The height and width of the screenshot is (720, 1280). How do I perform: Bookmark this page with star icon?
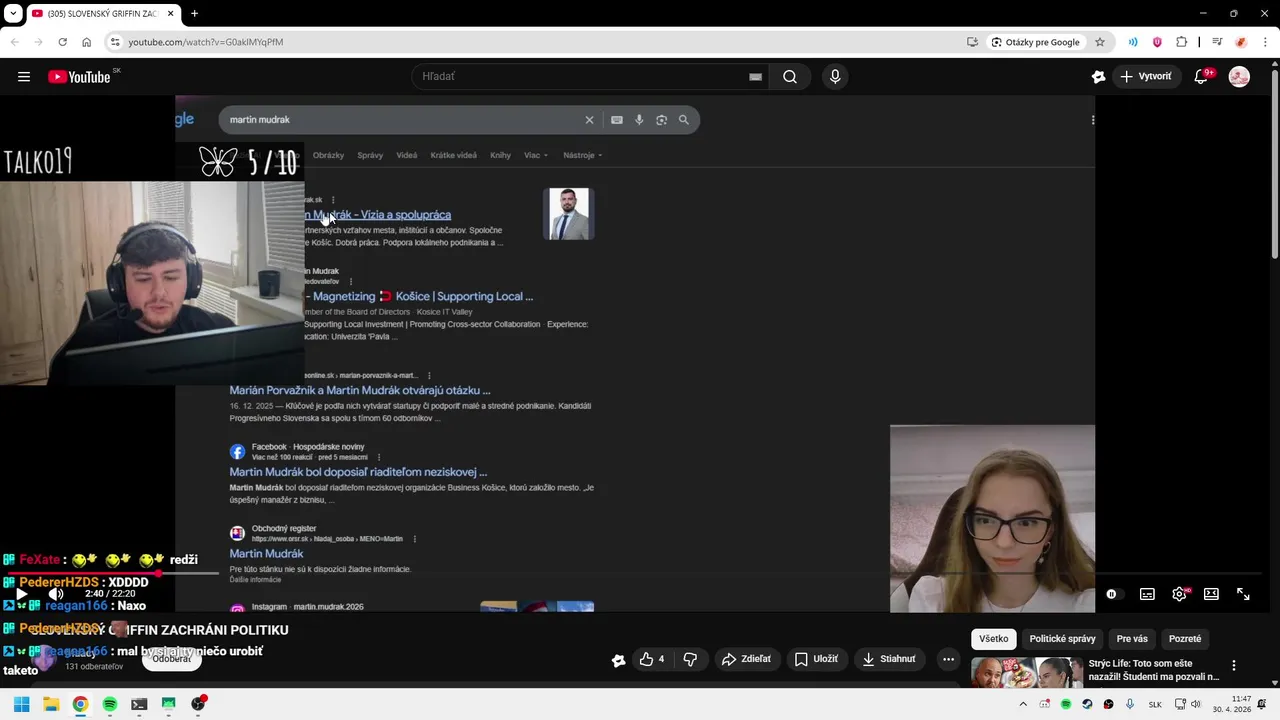pyautogui.click(x=1100, y=42)
